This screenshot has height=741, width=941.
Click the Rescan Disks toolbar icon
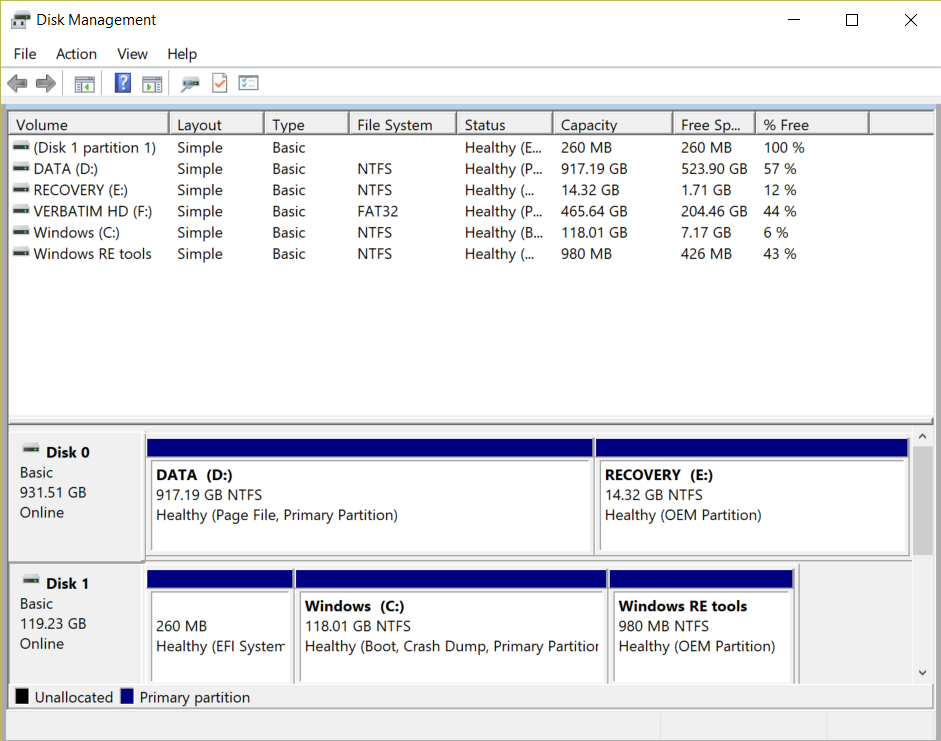[x=190, y=84]
